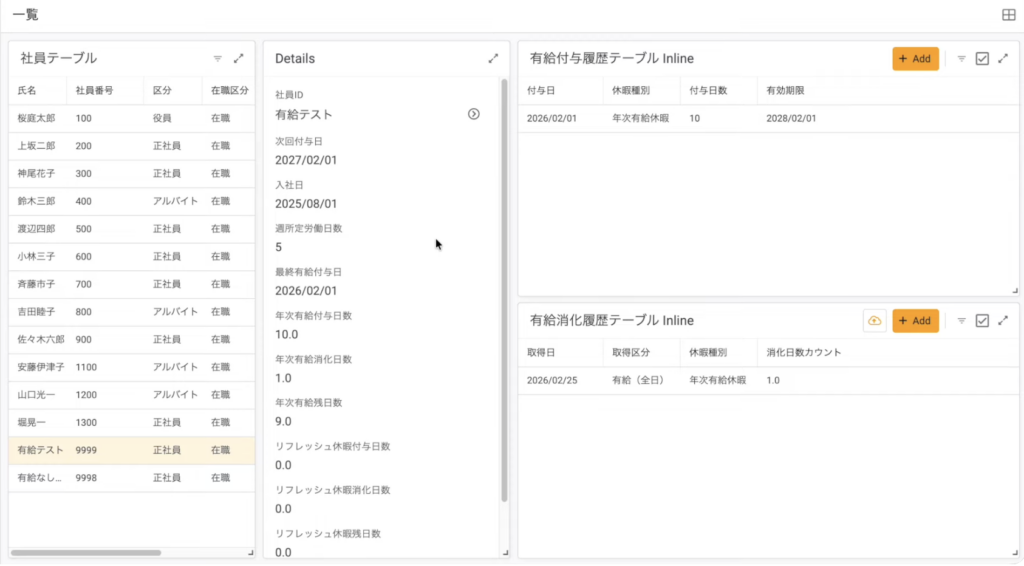Expand the Details panel to full screen

tap(493, 59)
